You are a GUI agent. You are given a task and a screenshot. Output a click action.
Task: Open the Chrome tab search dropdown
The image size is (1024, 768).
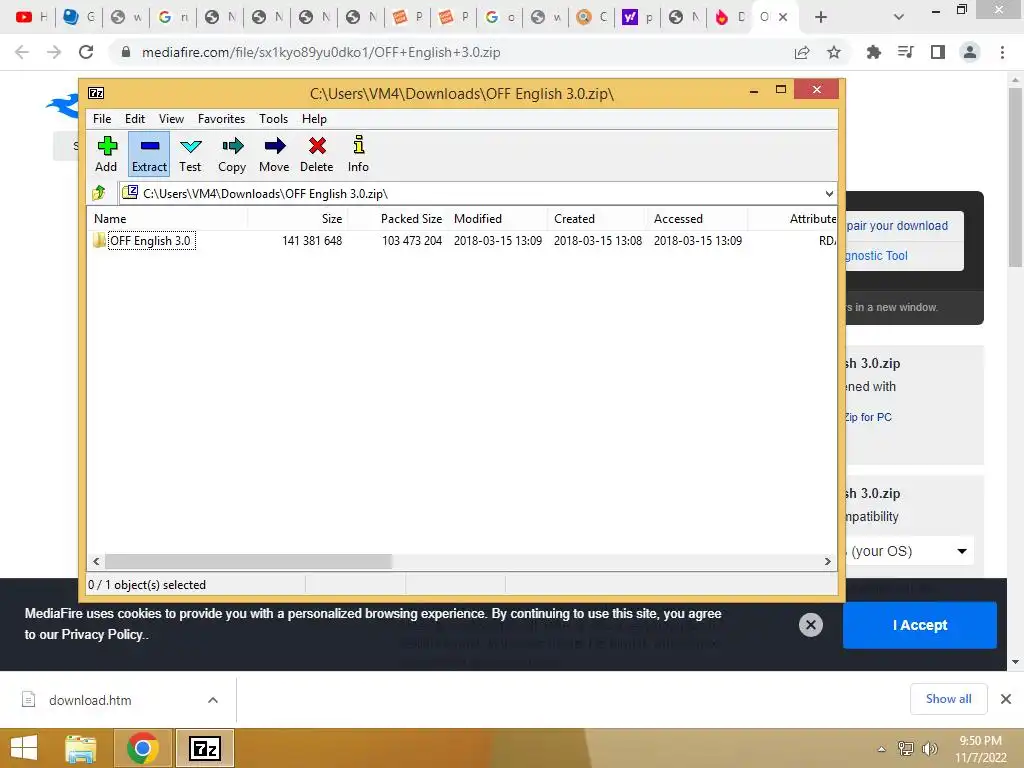click(899, 17)
